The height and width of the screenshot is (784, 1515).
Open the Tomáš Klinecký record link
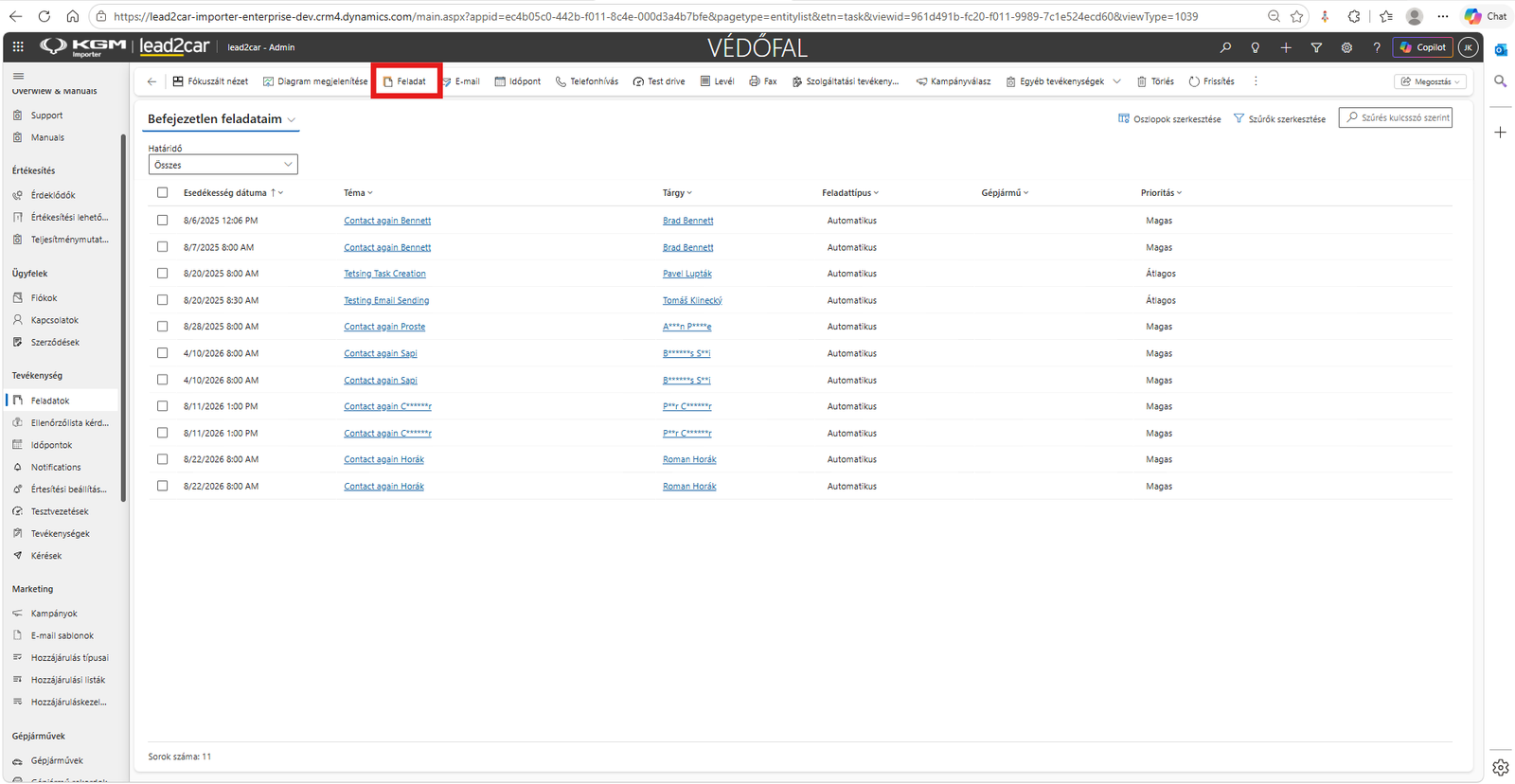coord(692,300)
